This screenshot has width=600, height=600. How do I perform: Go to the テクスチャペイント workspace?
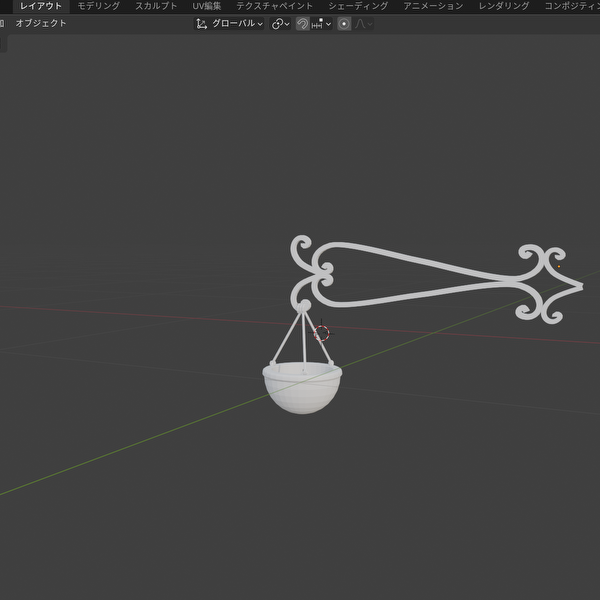[274, 6]
